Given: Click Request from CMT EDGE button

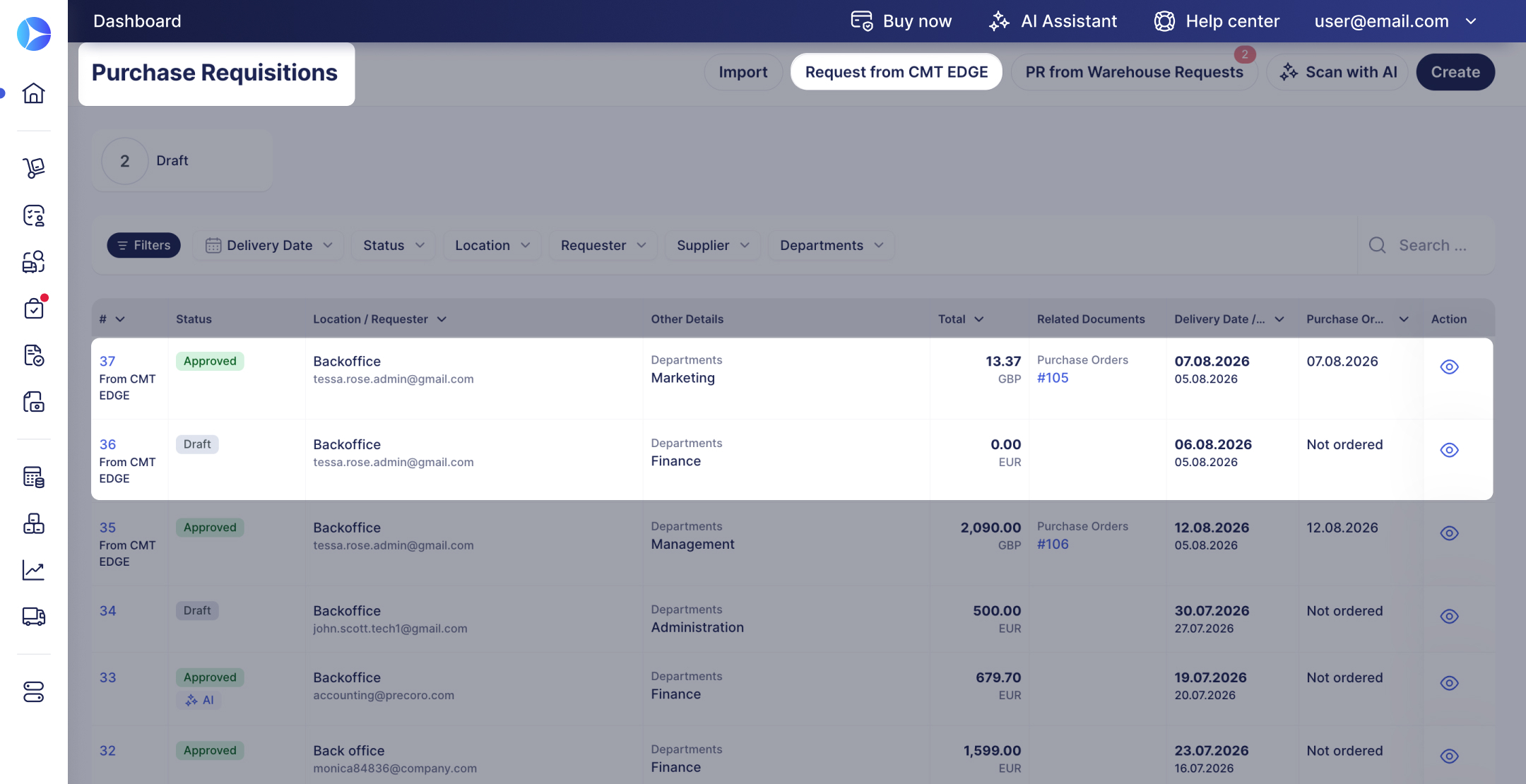Looking at the screenshot, I should tap(897, 72).
